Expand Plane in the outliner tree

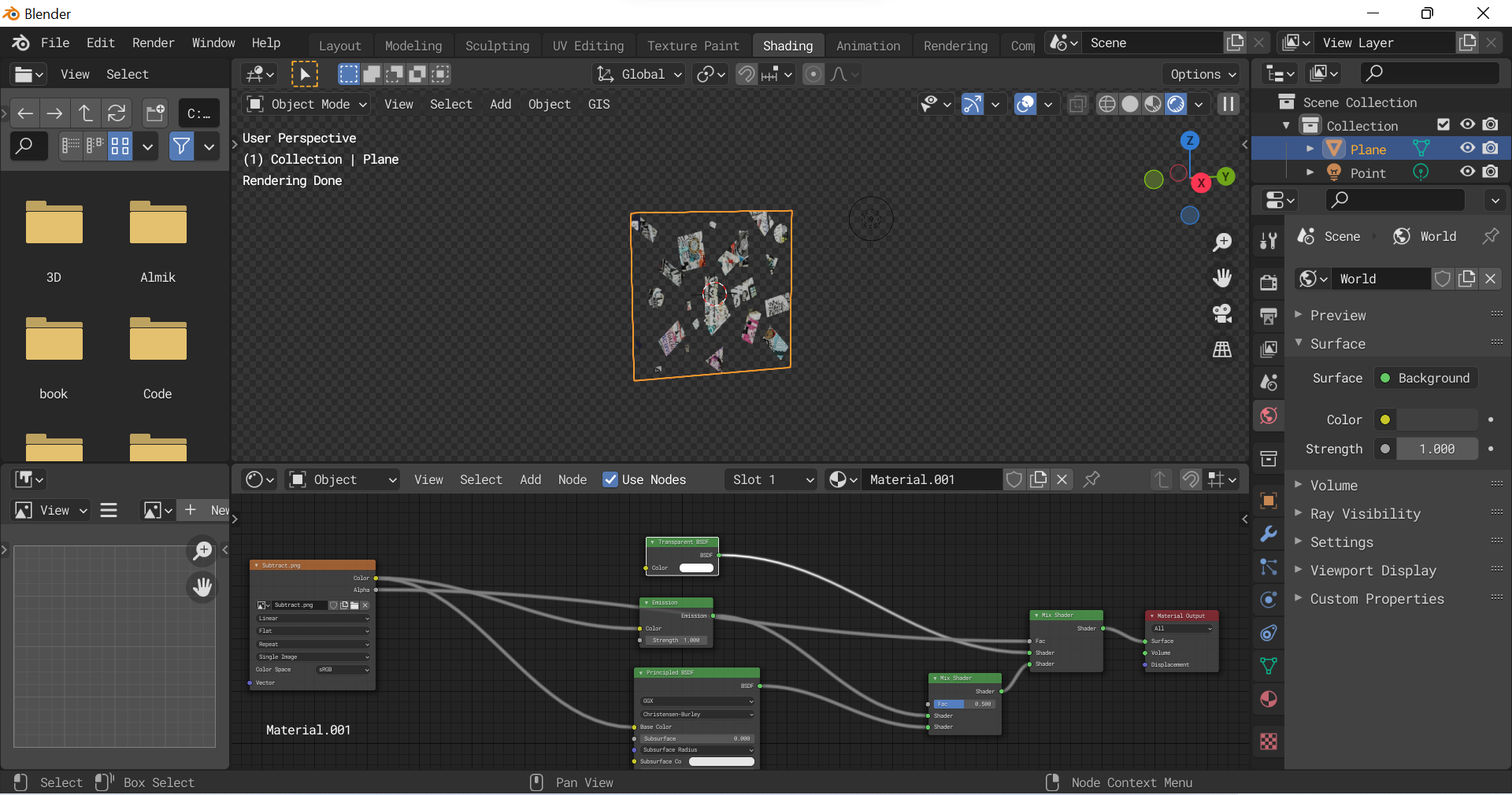(x=1310, y=149)
